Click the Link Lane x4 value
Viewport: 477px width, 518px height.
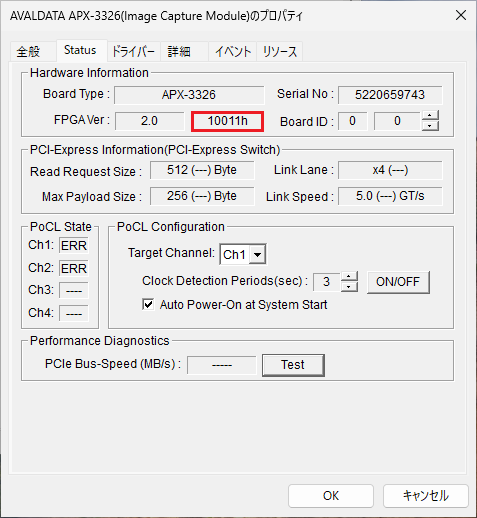tap(390, 170)
